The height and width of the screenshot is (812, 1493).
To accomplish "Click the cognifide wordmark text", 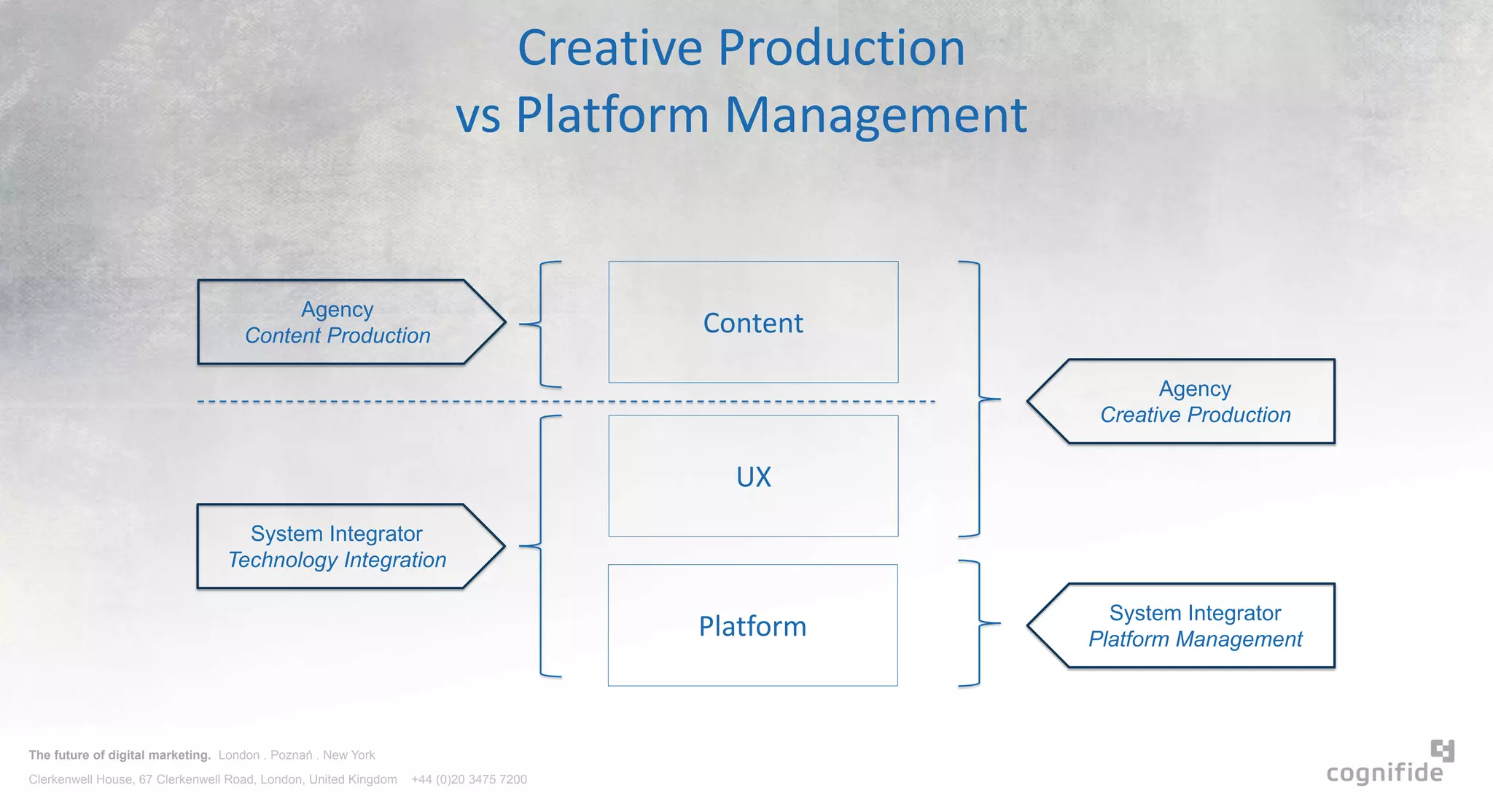I will click(x=1384, y=773).
